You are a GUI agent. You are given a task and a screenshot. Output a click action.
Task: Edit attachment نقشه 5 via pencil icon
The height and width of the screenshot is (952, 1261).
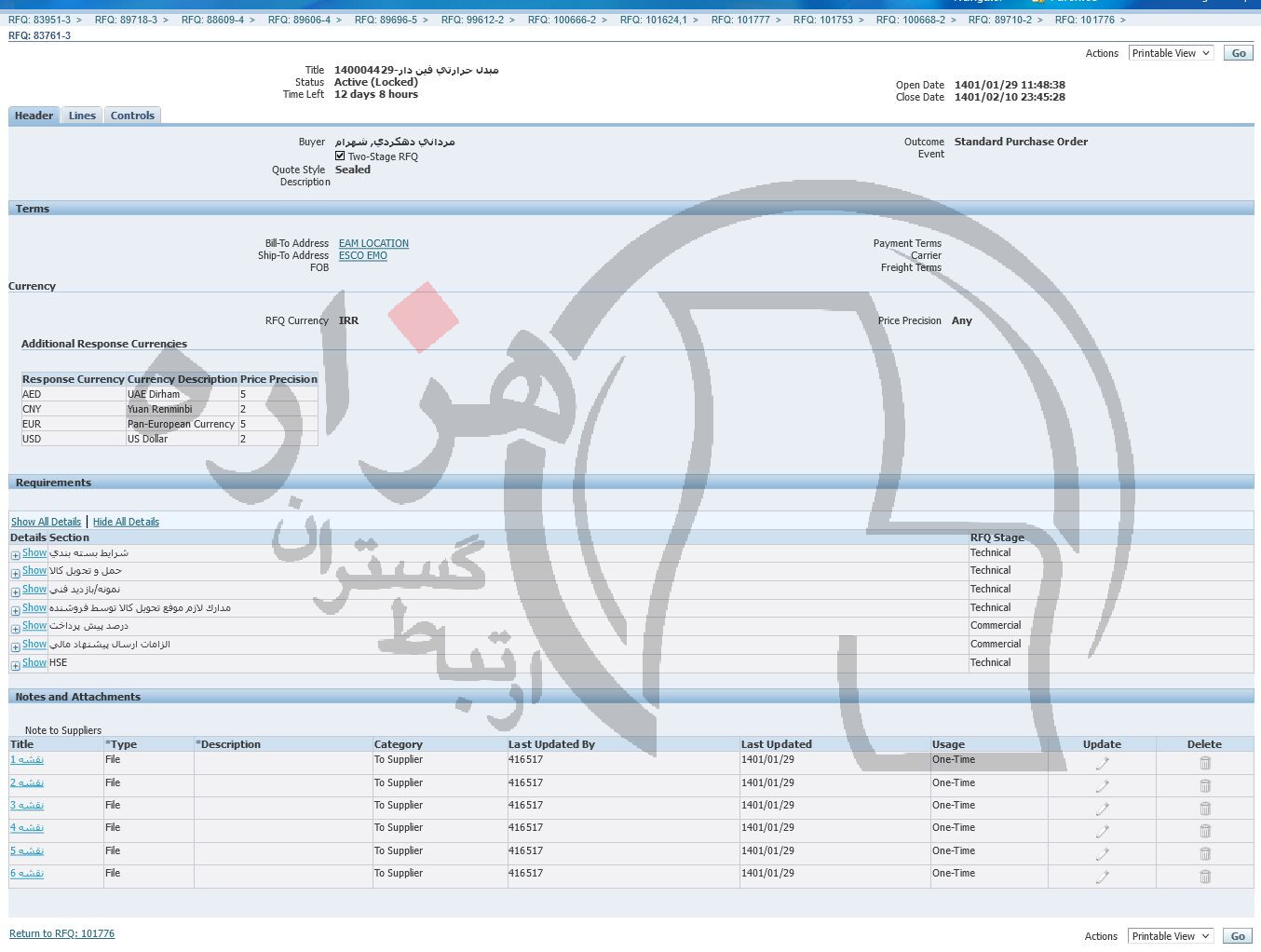(x=1102, y=854)
